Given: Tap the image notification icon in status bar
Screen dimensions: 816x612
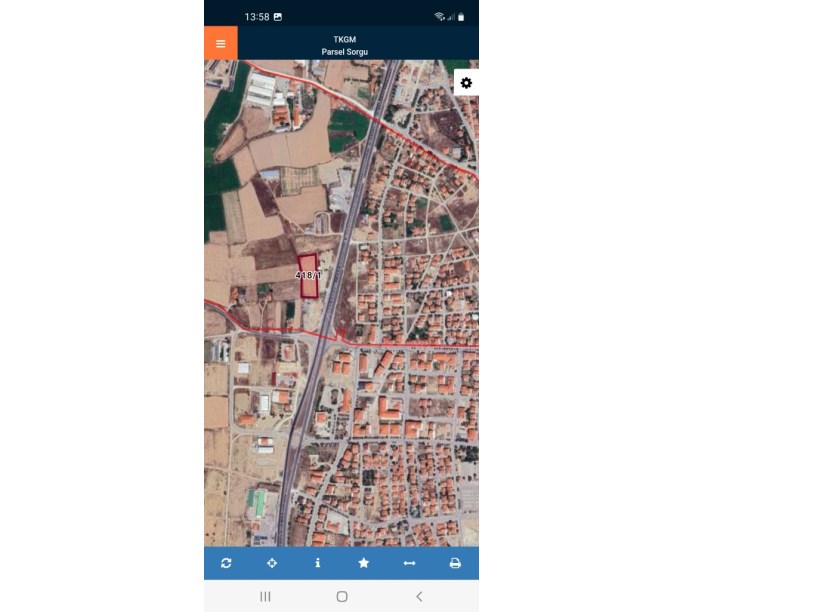Looking at the screenshot, I should click(x=278, y=17).
